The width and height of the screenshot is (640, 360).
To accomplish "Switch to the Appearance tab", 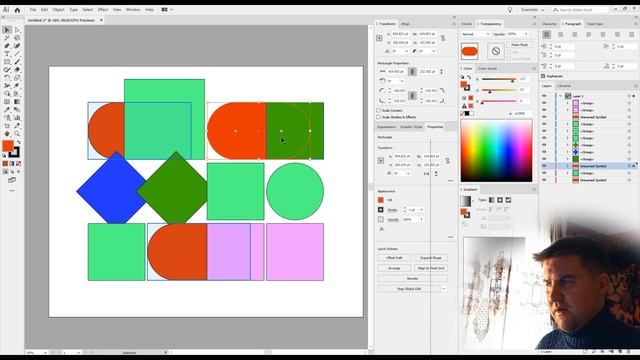I will [387, 127].
